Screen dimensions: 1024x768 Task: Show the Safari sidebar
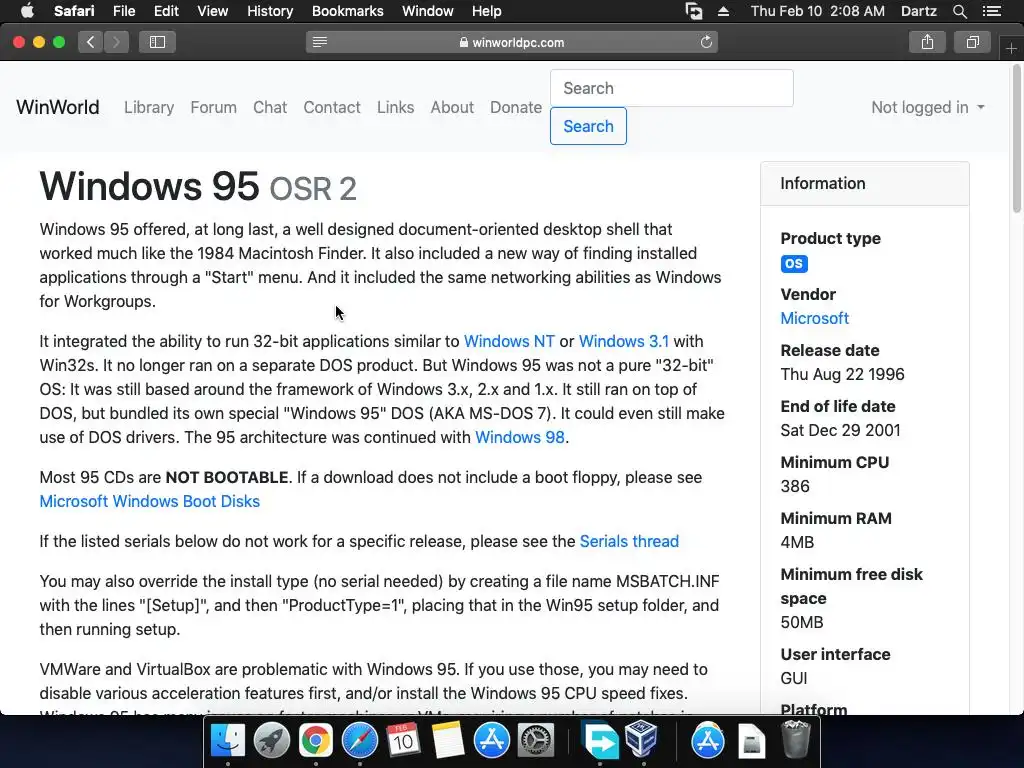click(157, 42)
